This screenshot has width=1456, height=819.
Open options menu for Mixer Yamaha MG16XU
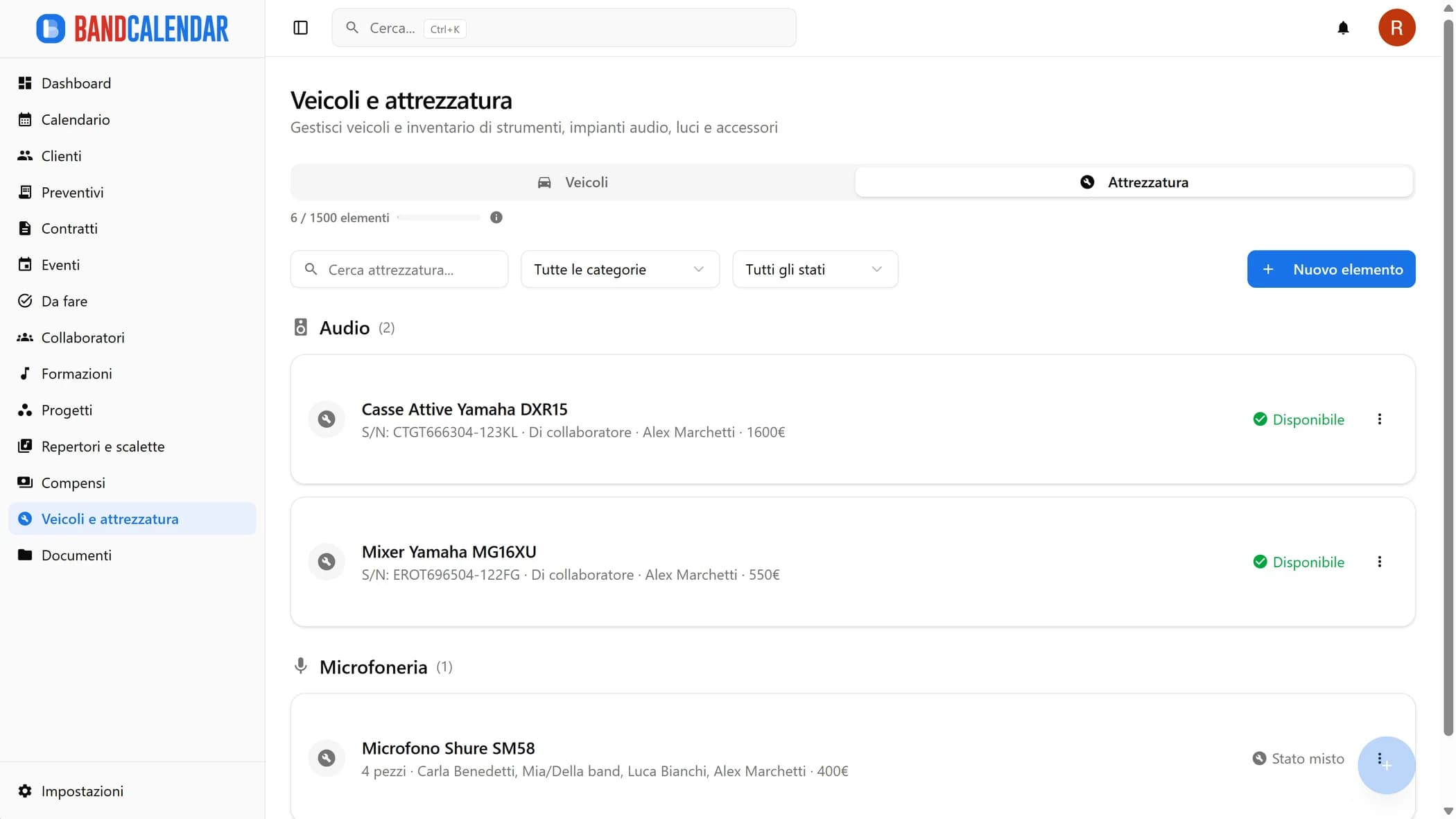pyautogui.click(x=1379, y=562)
